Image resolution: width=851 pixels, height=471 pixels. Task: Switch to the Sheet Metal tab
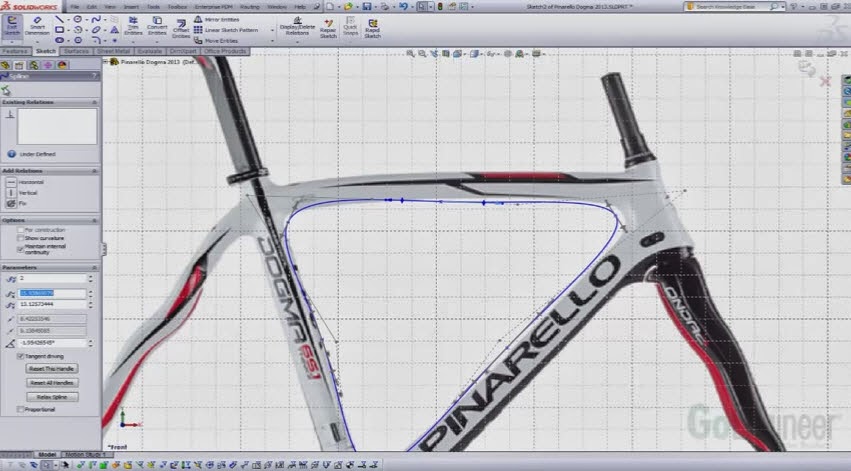pyautogui.click(x=113, y=51)
